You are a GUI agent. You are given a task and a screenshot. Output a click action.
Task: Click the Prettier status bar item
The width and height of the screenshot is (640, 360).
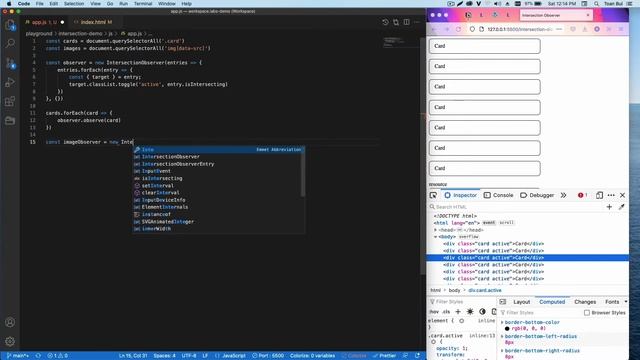coord(384,356)
